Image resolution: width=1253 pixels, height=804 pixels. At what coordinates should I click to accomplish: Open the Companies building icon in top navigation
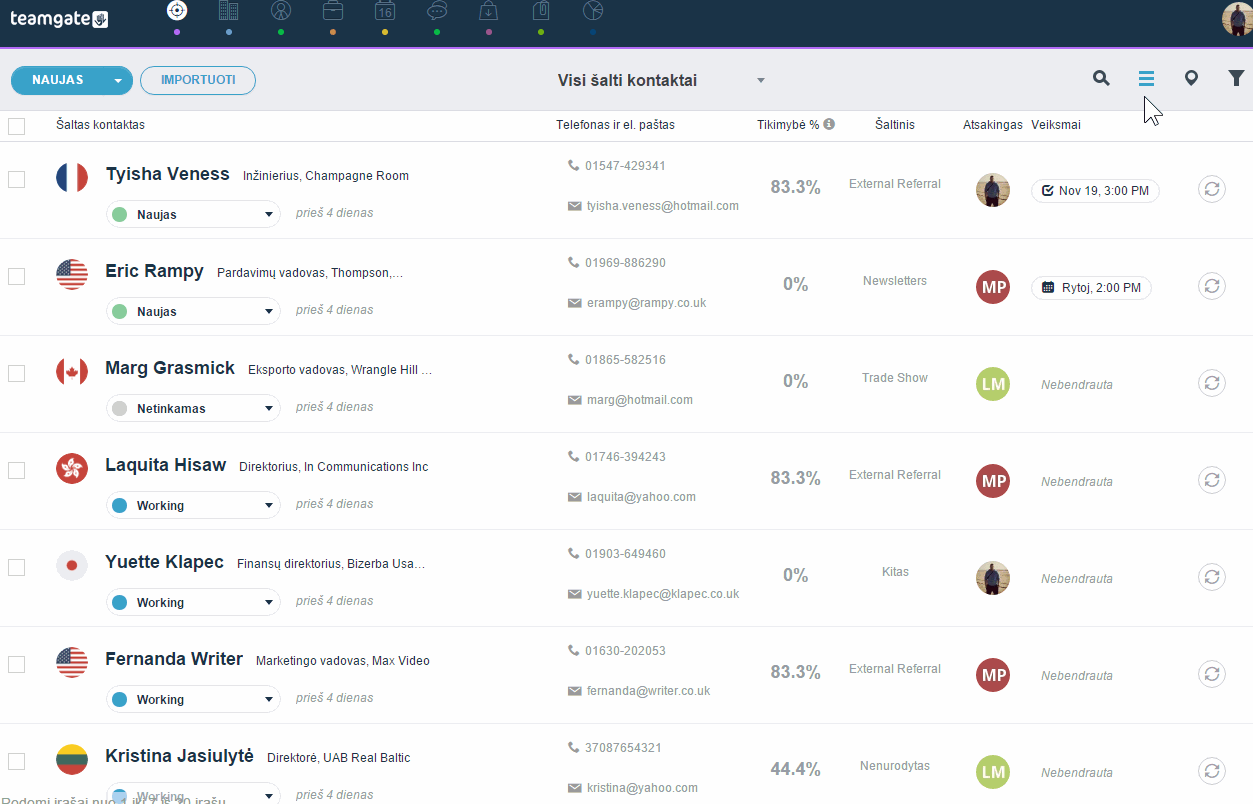pos(229,11)
